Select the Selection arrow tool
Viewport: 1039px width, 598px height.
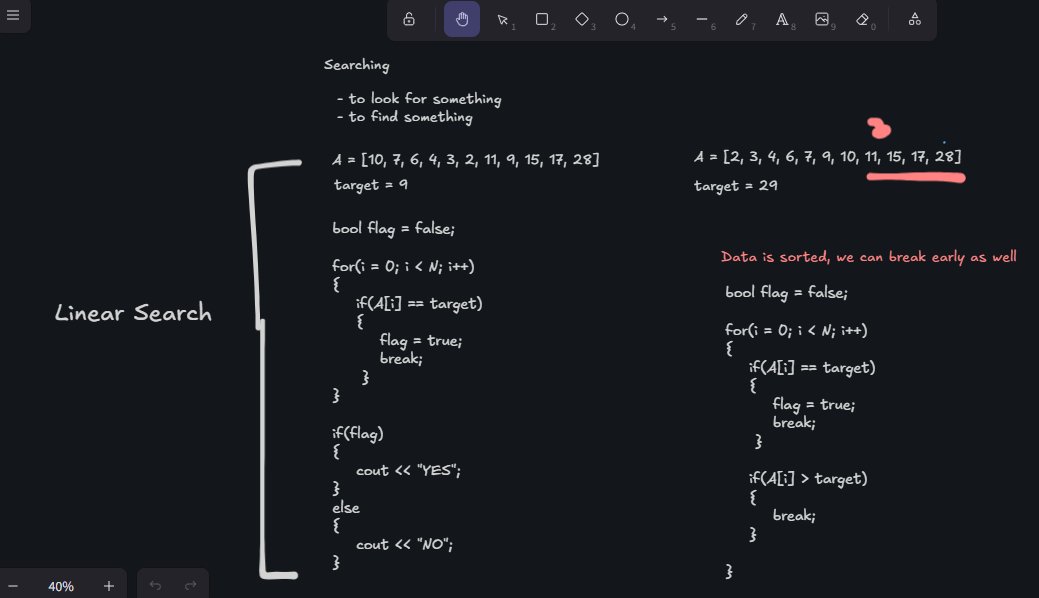(502, 19)
